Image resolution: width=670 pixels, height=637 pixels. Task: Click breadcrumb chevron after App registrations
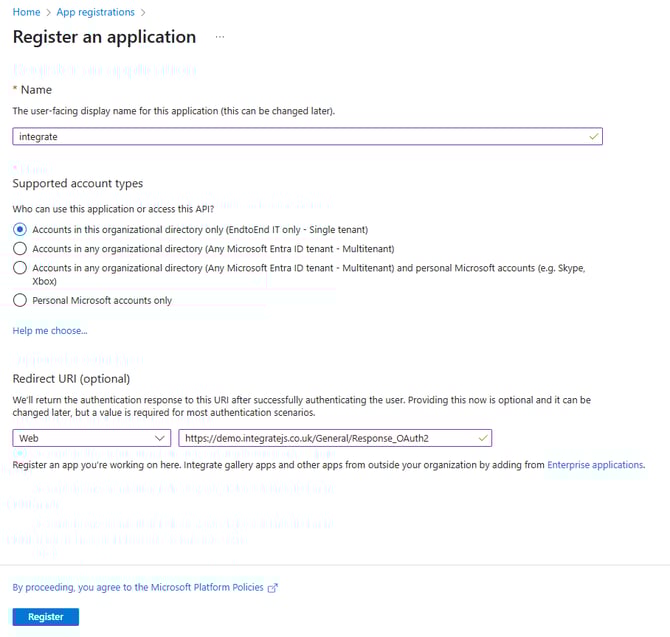pos(143,12)
